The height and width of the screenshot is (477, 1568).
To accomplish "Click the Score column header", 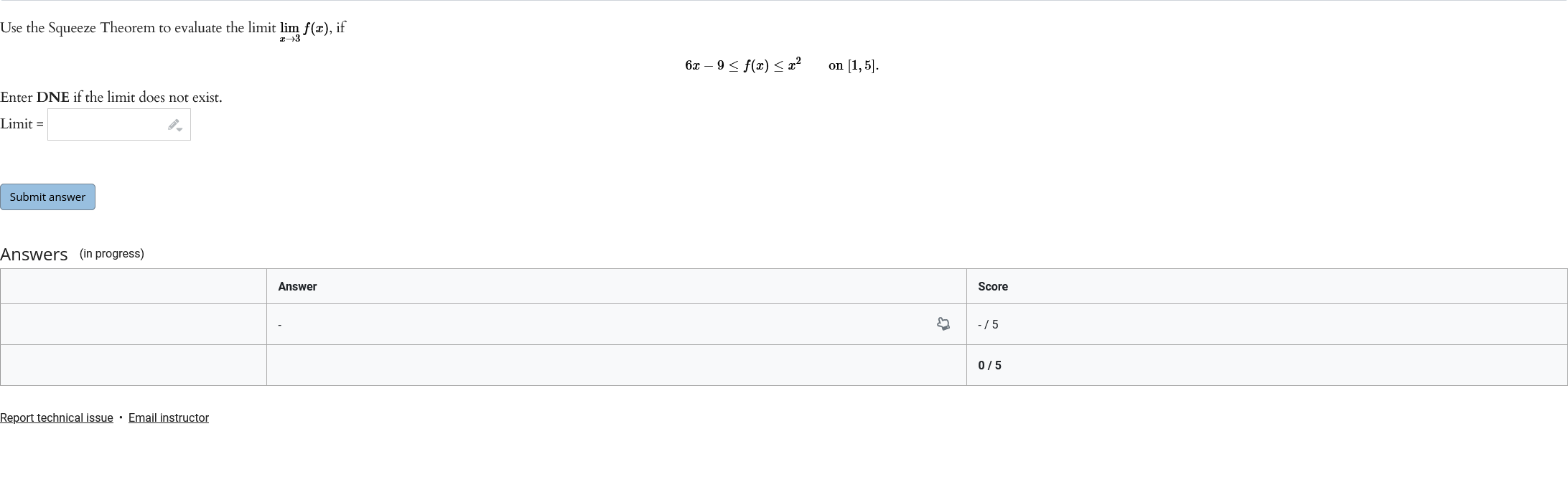I will (992, 286).
